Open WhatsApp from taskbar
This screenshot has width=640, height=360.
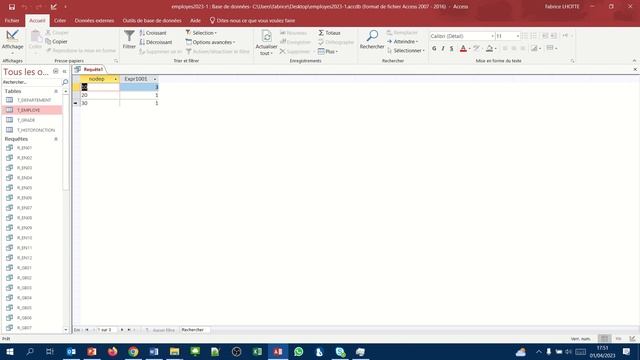click(299, 352)
